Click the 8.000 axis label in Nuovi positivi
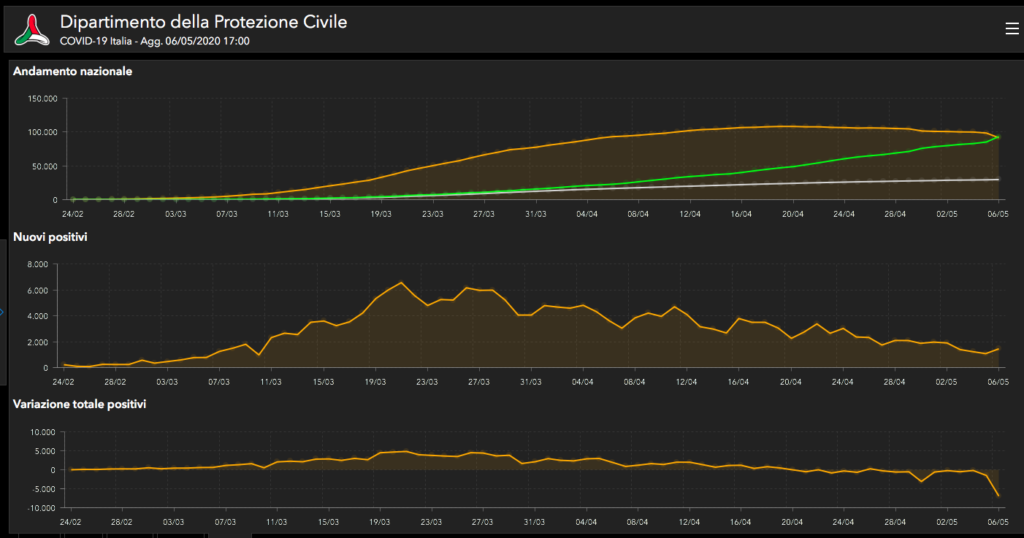This screenshot has height=538, width=1024. click(x=36, y=265)
